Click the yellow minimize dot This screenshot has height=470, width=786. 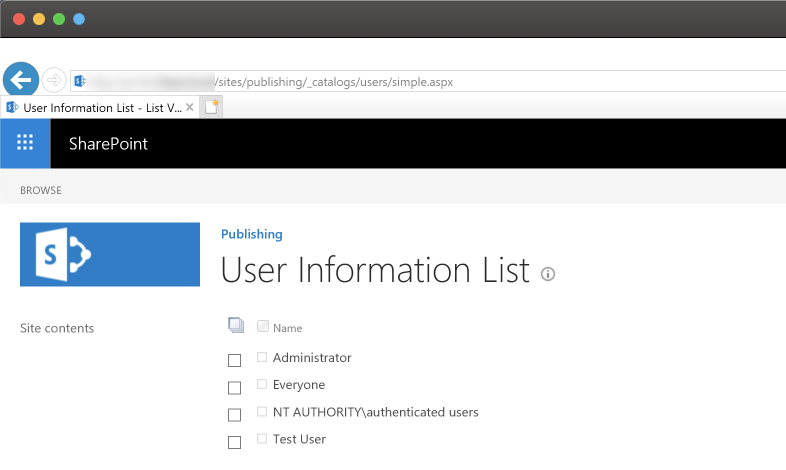click(x=39, y=19)
